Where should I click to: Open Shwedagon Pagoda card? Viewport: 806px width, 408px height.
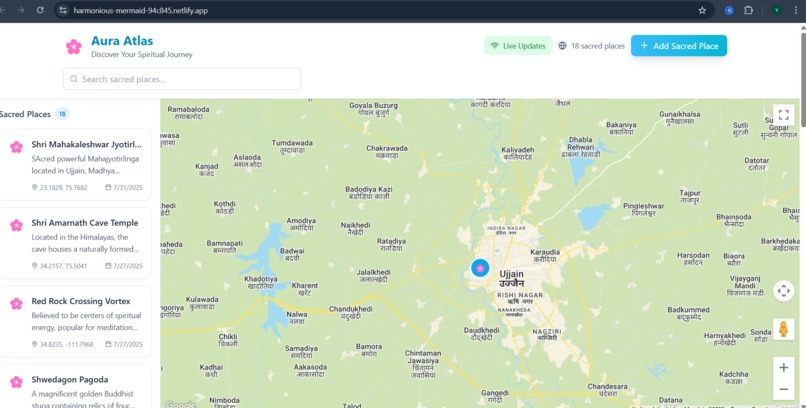point(75,386)
